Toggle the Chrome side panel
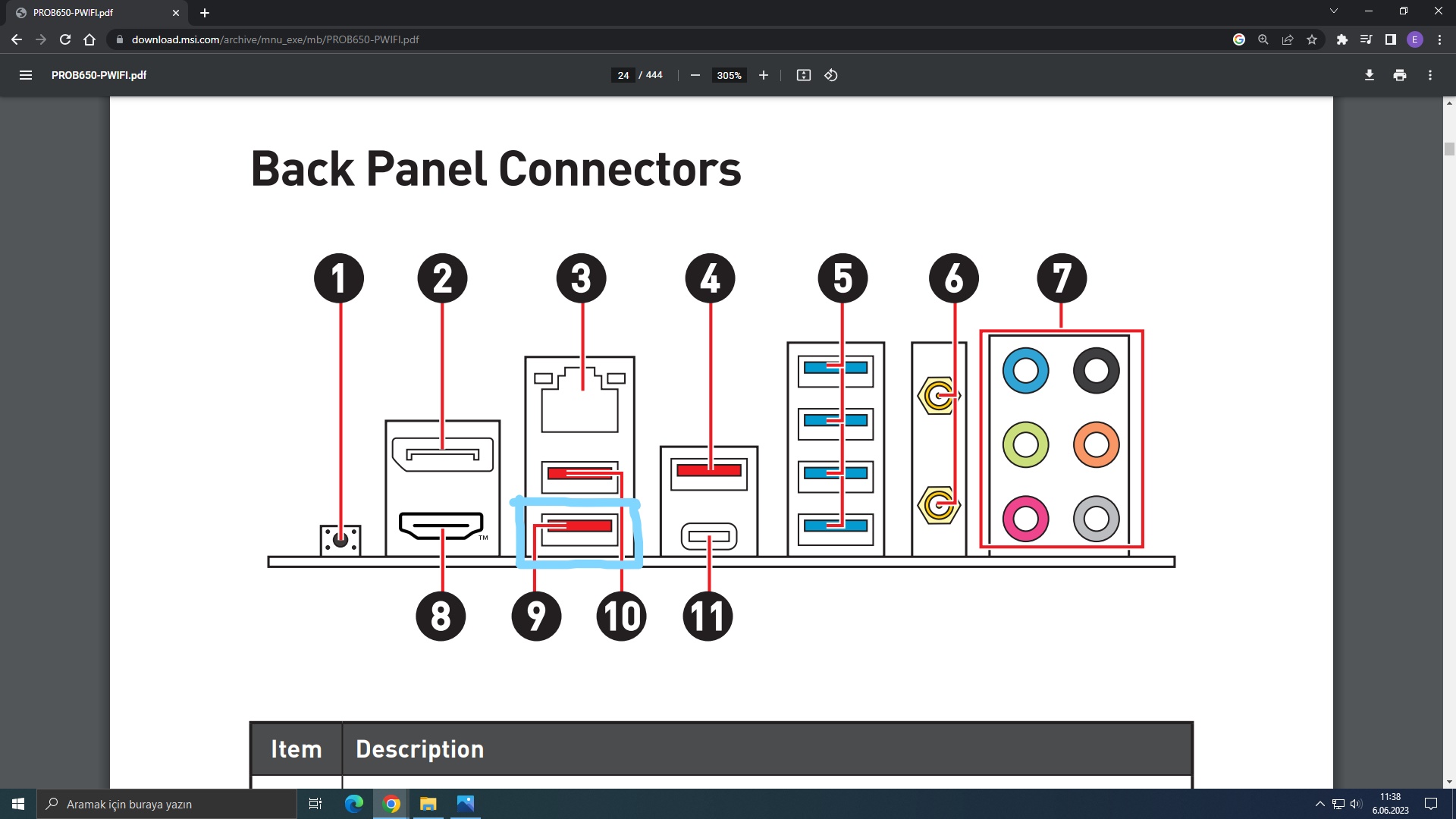Viewport: 1456px width, 819px height. [1391, 39]
